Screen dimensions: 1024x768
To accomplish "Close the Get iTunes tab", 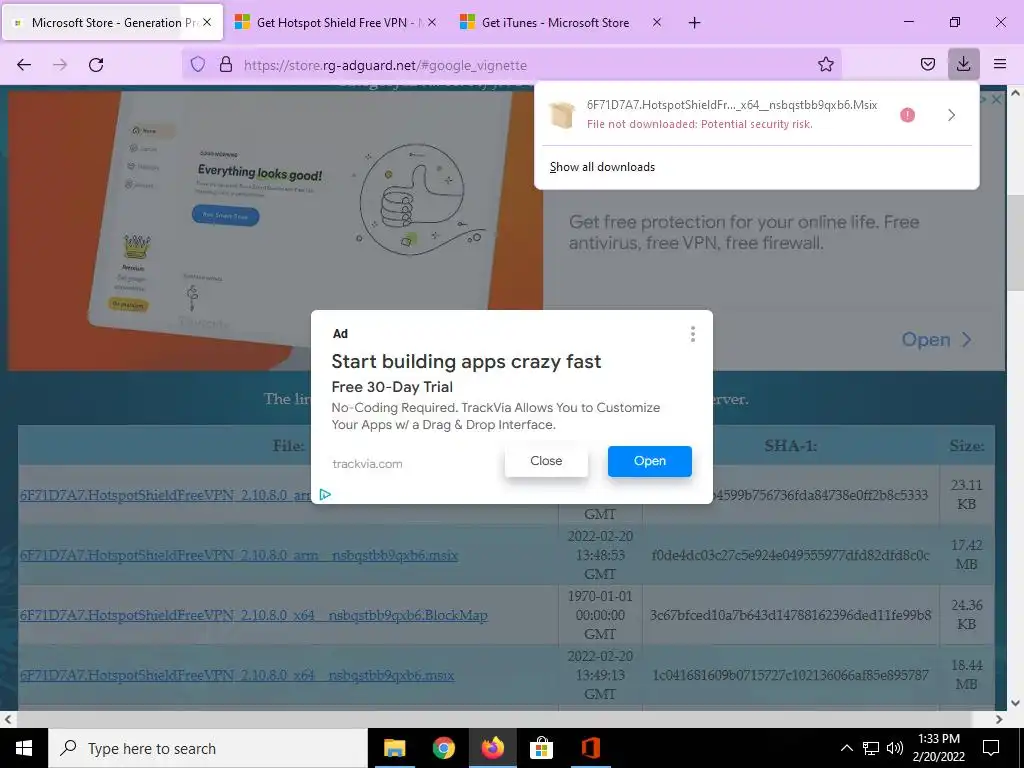I will tap(657, 22).
